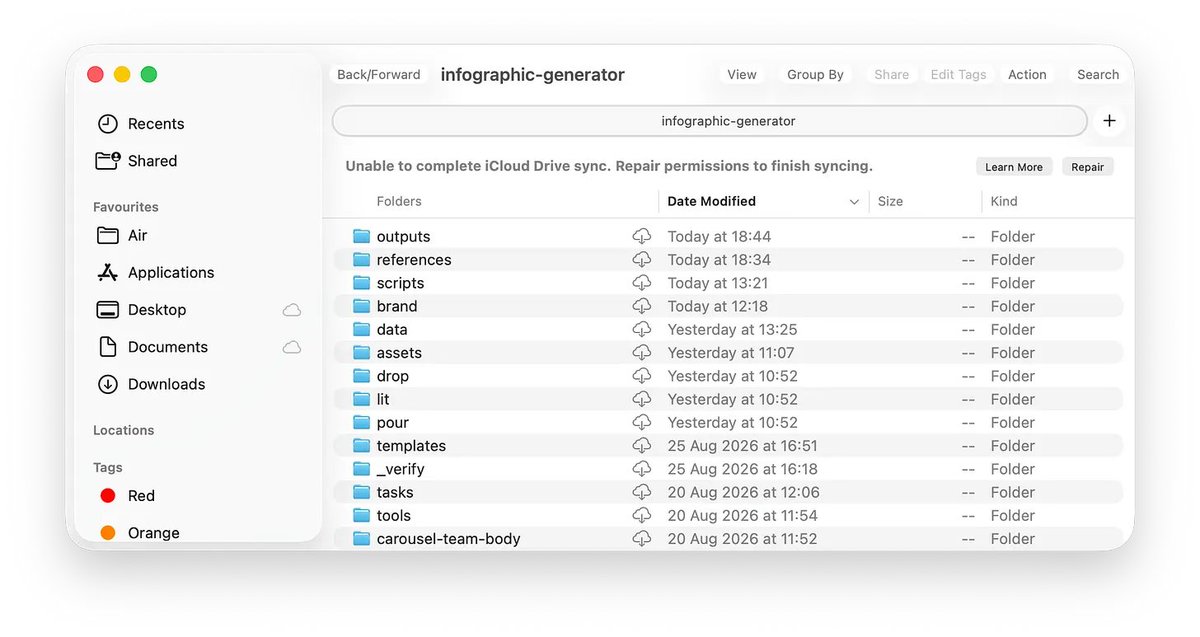Click the Repair button in the sync banner
Image resolution: width=1200 pixels, height=637 pixels.
pos(1087,167)
